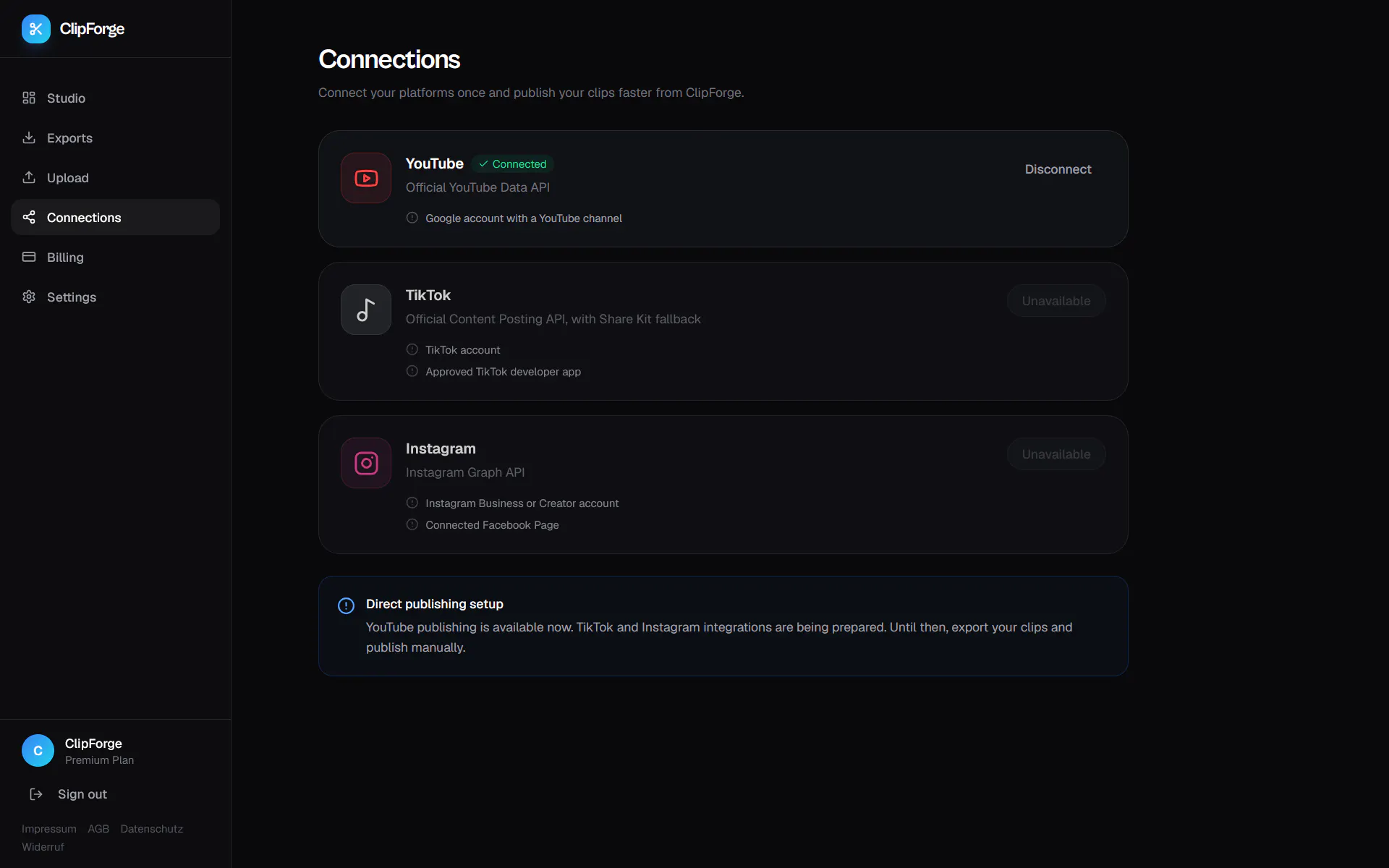Viewport: 1389px width, 868px height.
Task: Disconnect the YouTube account
Action: coord(1058,169)
